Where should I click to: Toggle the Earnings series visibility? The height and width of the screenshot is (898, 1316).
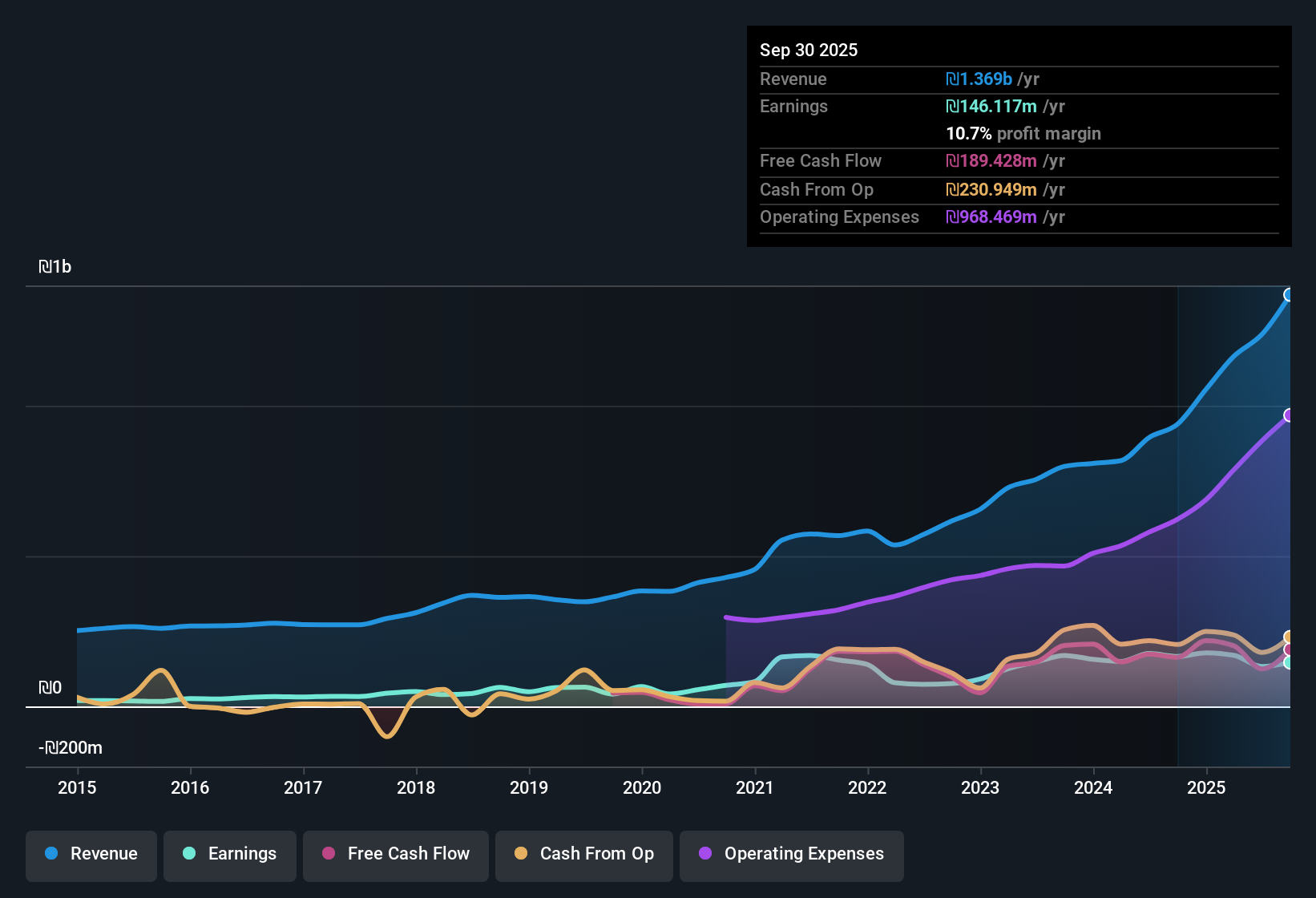(229, 854)
